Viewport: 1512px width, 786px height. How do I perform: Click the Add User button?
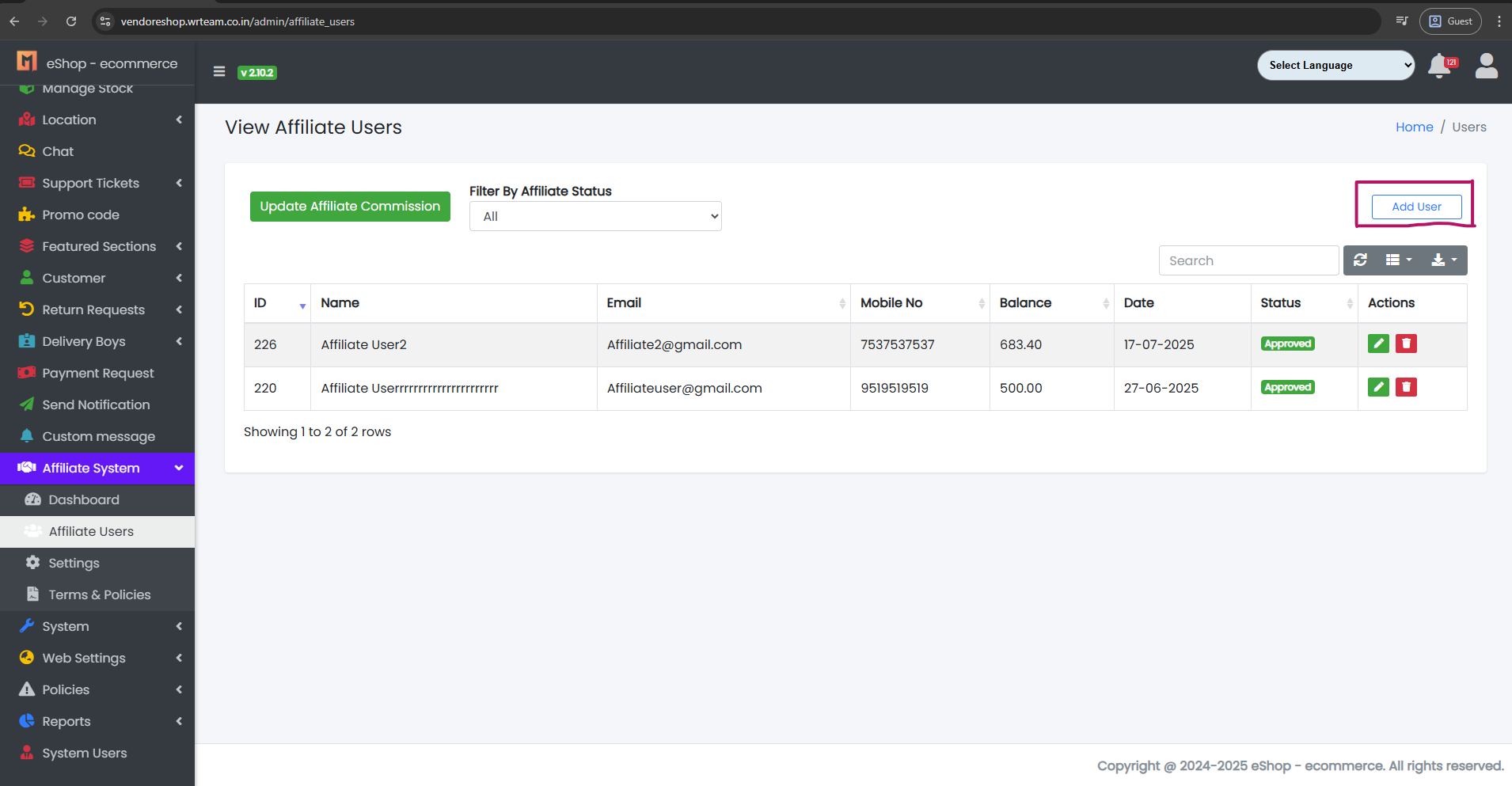pos(1416,207)
